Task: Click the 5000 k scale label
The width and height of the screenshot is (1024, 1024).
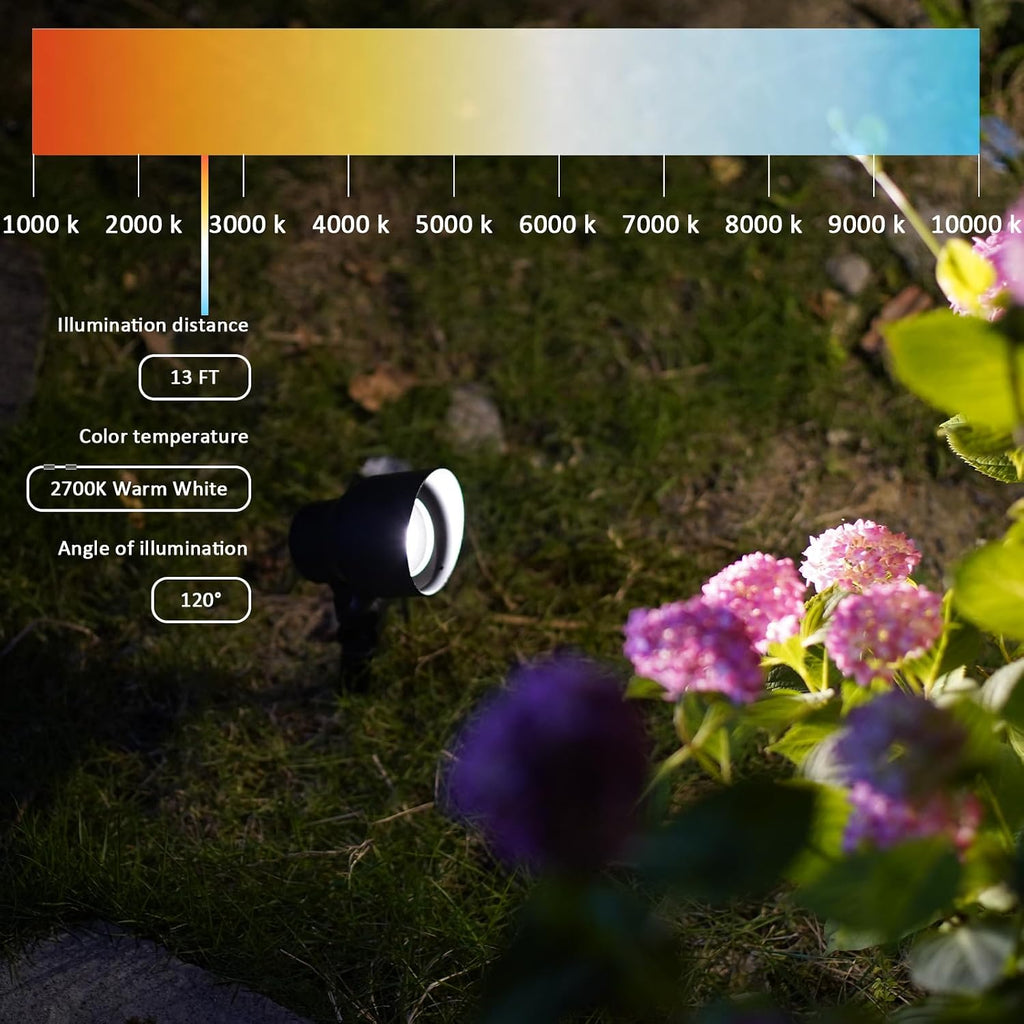Action: 454,225
